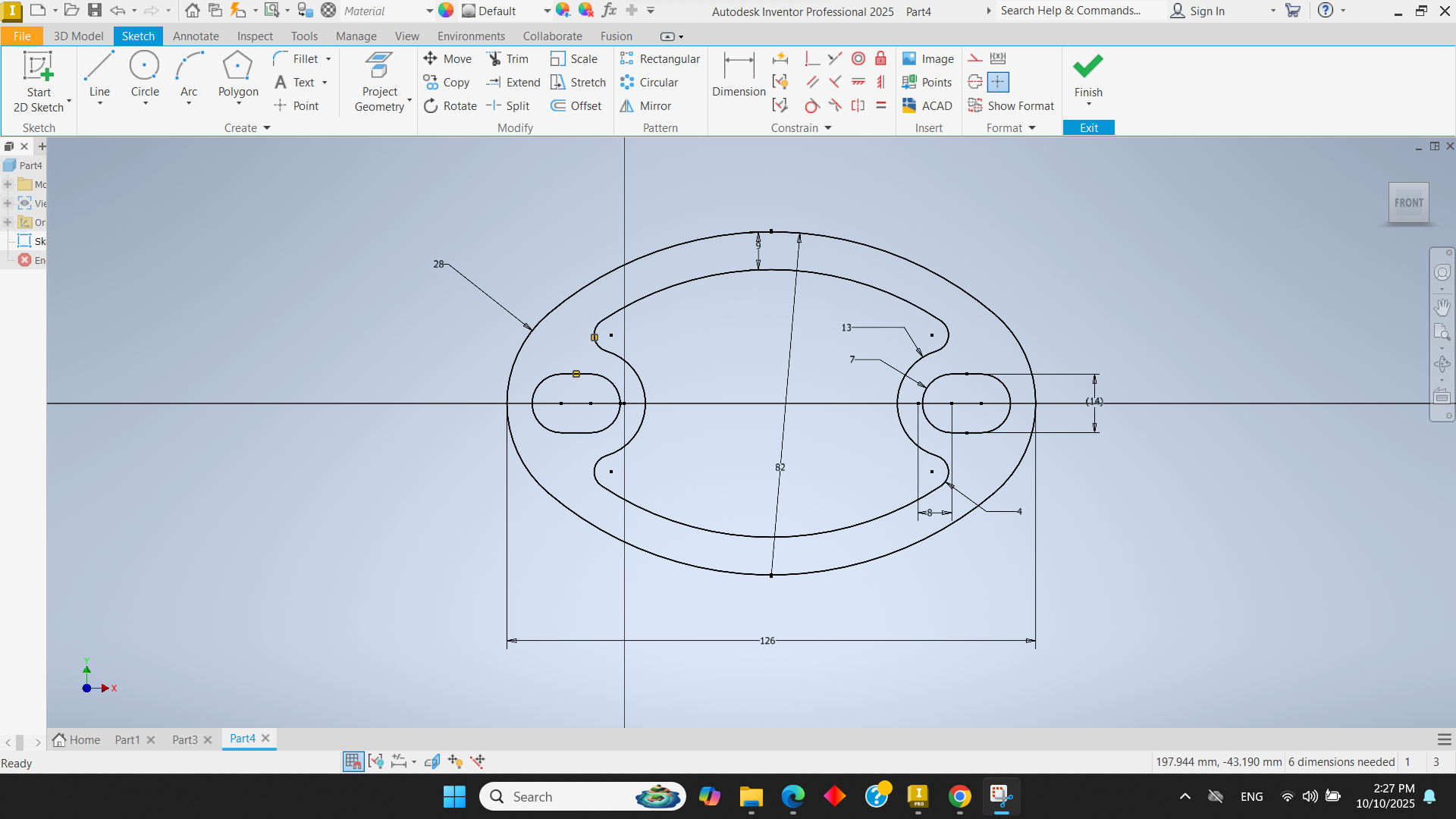
Task: Choose the Polygon tool
Action: pos(237,74)
